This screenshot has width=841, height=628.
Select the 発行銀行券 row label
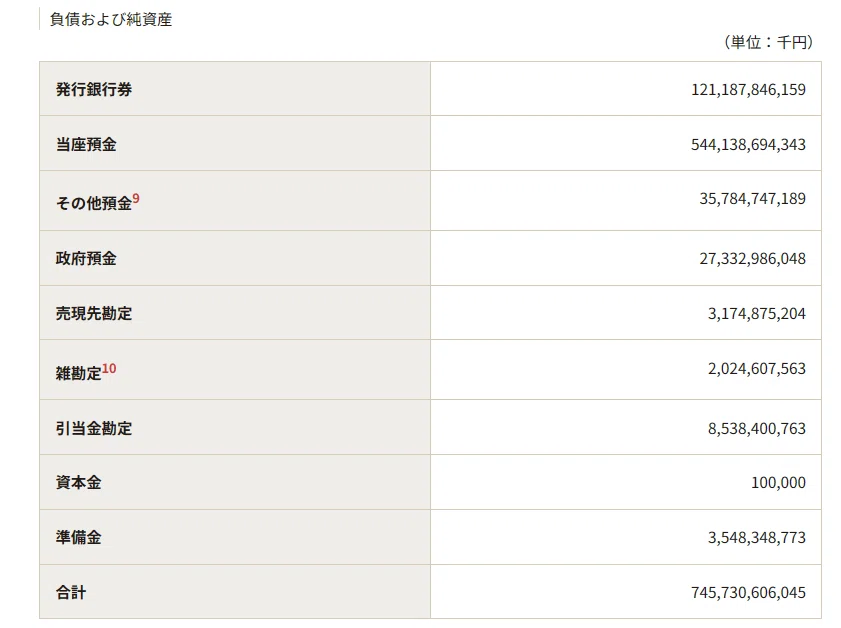tap(94, 89)
